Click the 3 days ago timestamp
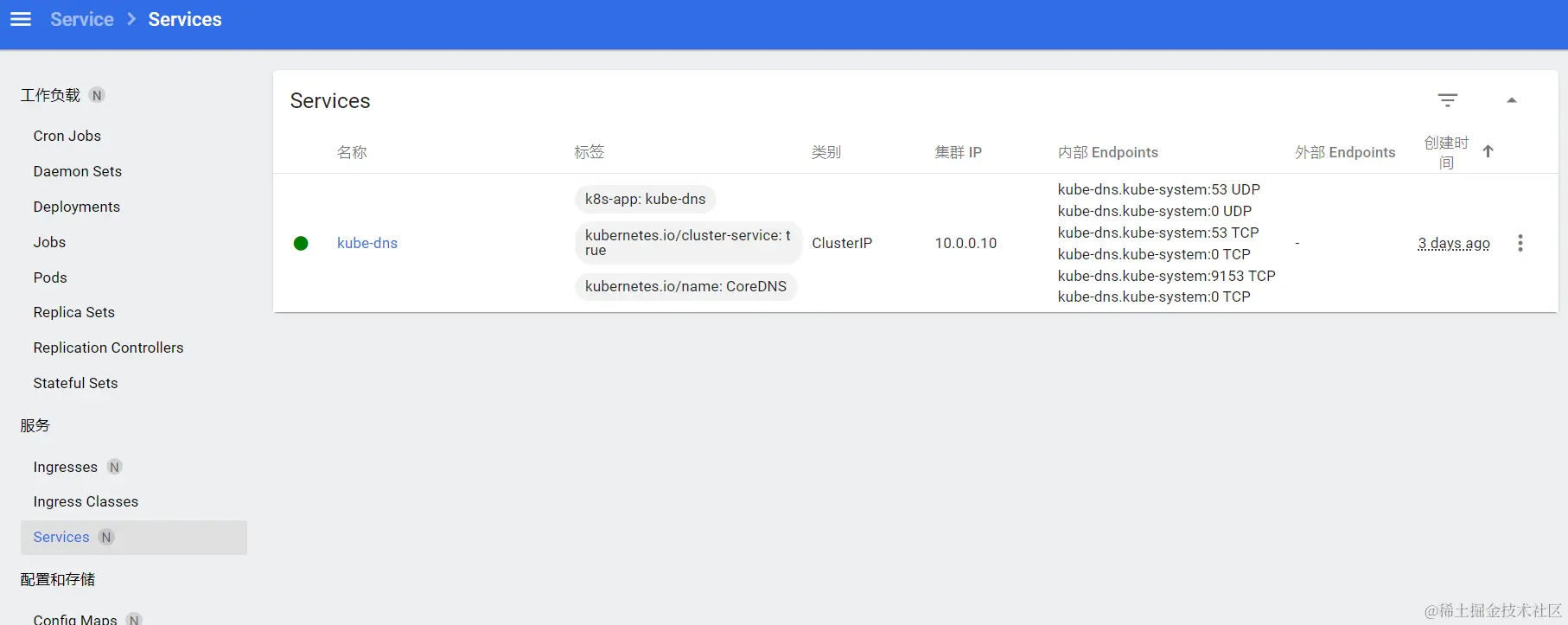This screenshot has height=625, width=1568. point(1454,243)
